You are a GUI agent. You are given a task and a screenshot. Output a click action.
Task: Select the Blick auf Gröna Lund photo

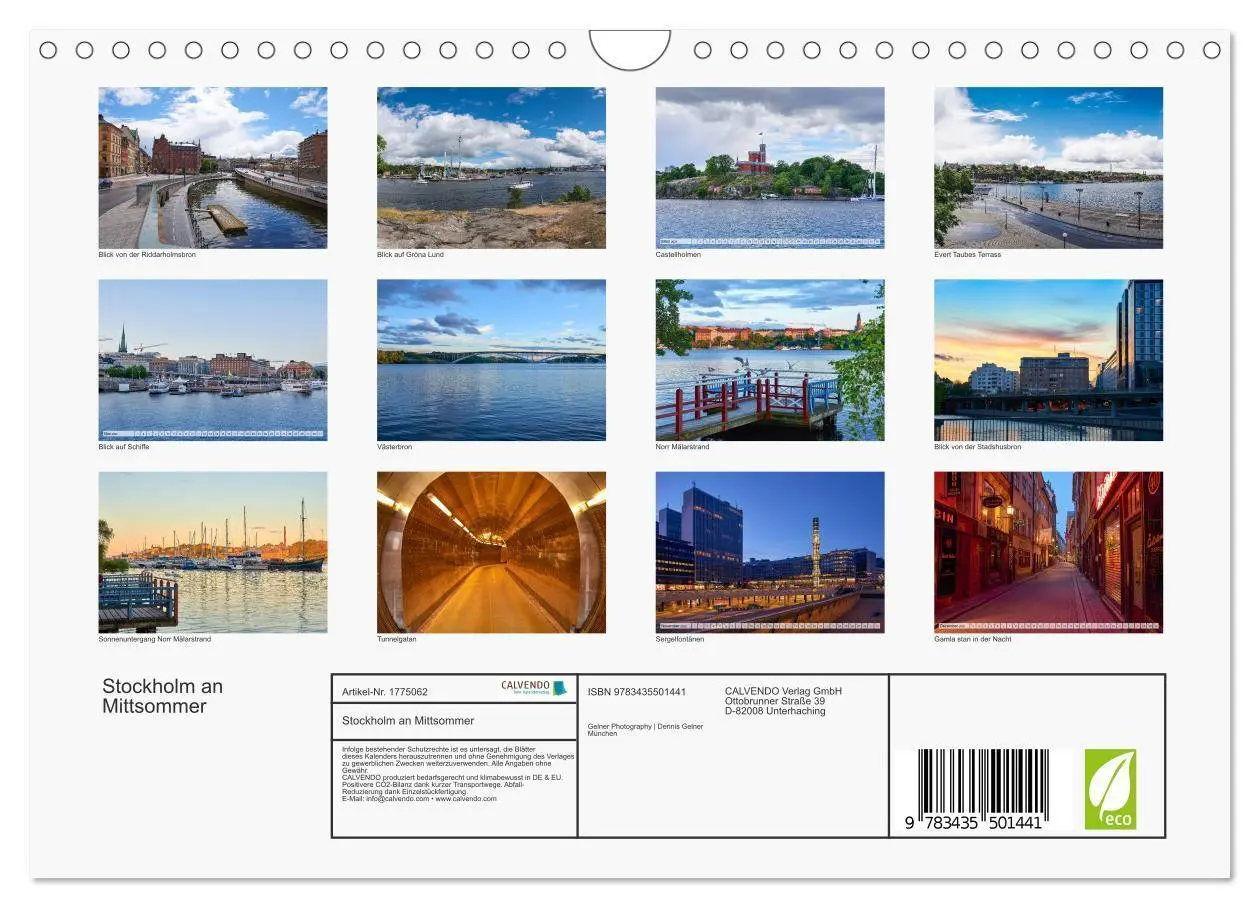pyautogui.click(x=491, y=167)
